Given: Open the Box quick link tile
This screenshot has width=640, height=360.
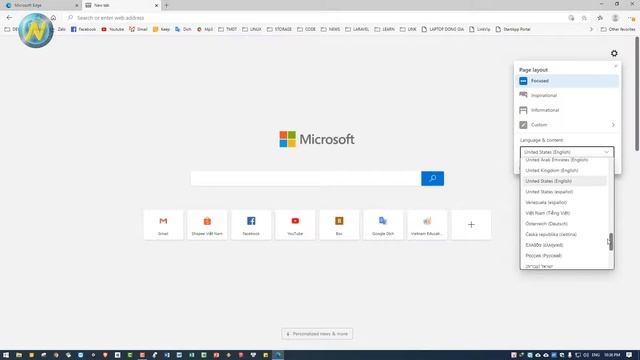Looking at the screenshot, I should click(x=339, y=225).
